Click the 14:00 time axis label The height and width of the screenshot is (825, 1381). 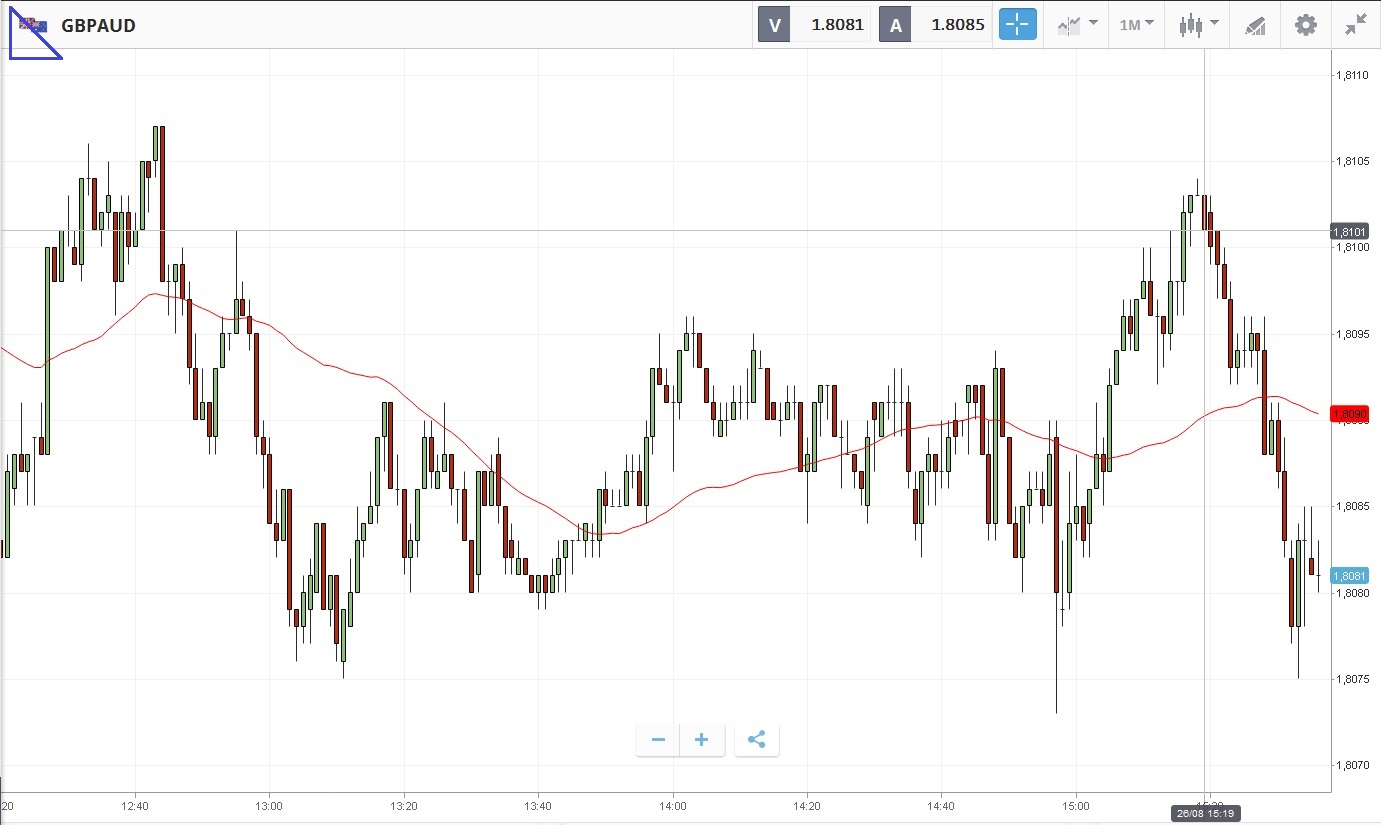tap(673, 805)
